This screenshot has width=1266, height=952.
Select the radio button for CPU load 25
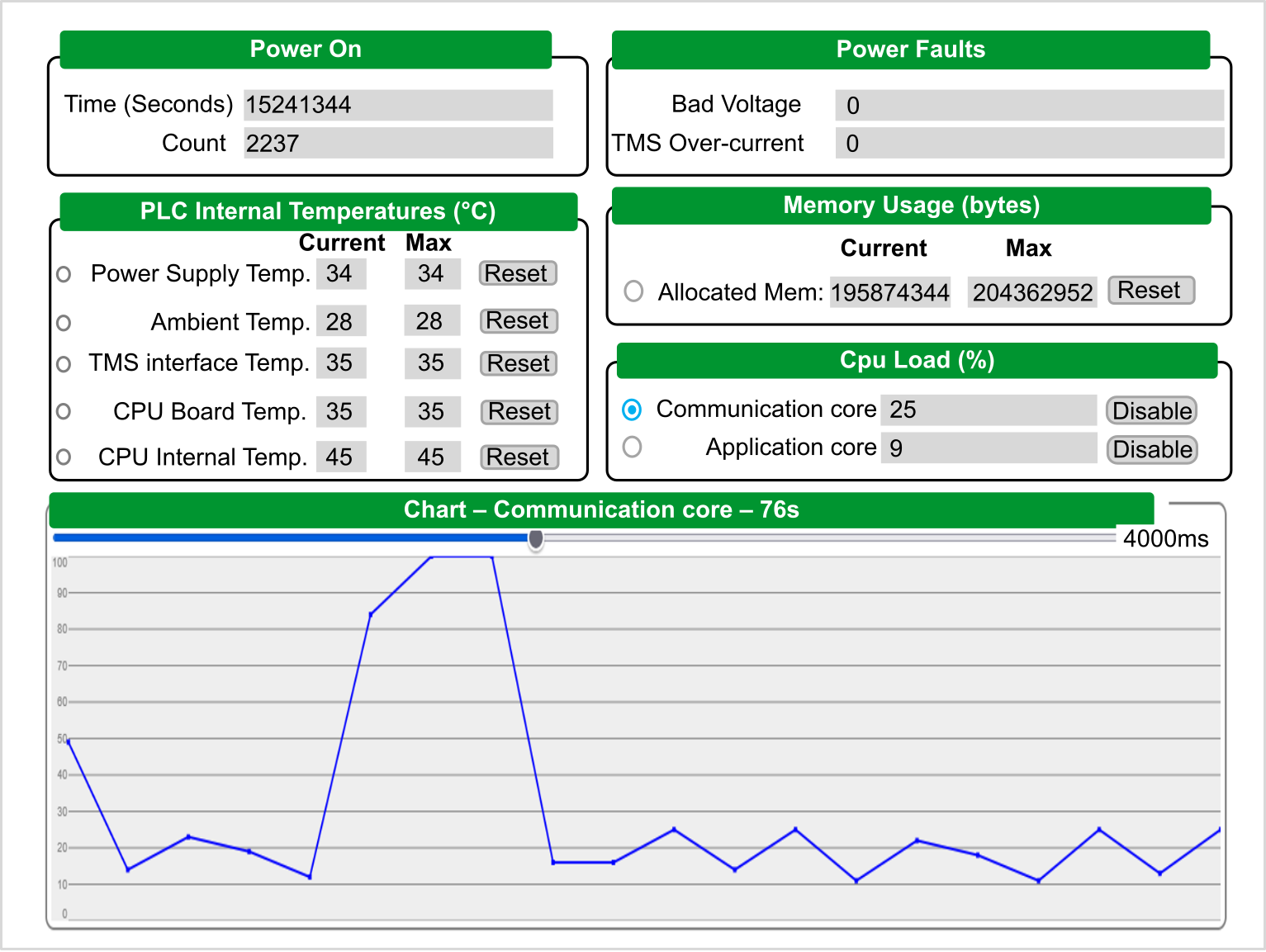(632, 410)
